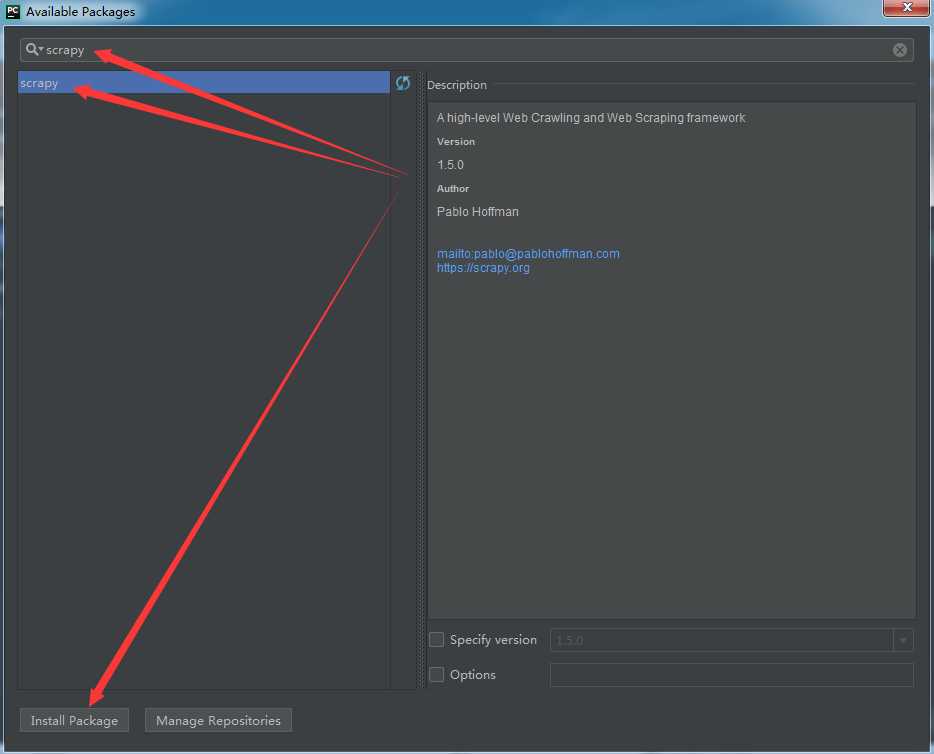Select the scrapy package in the list
The width and height of the screenshot is (934, 754).
204,83
